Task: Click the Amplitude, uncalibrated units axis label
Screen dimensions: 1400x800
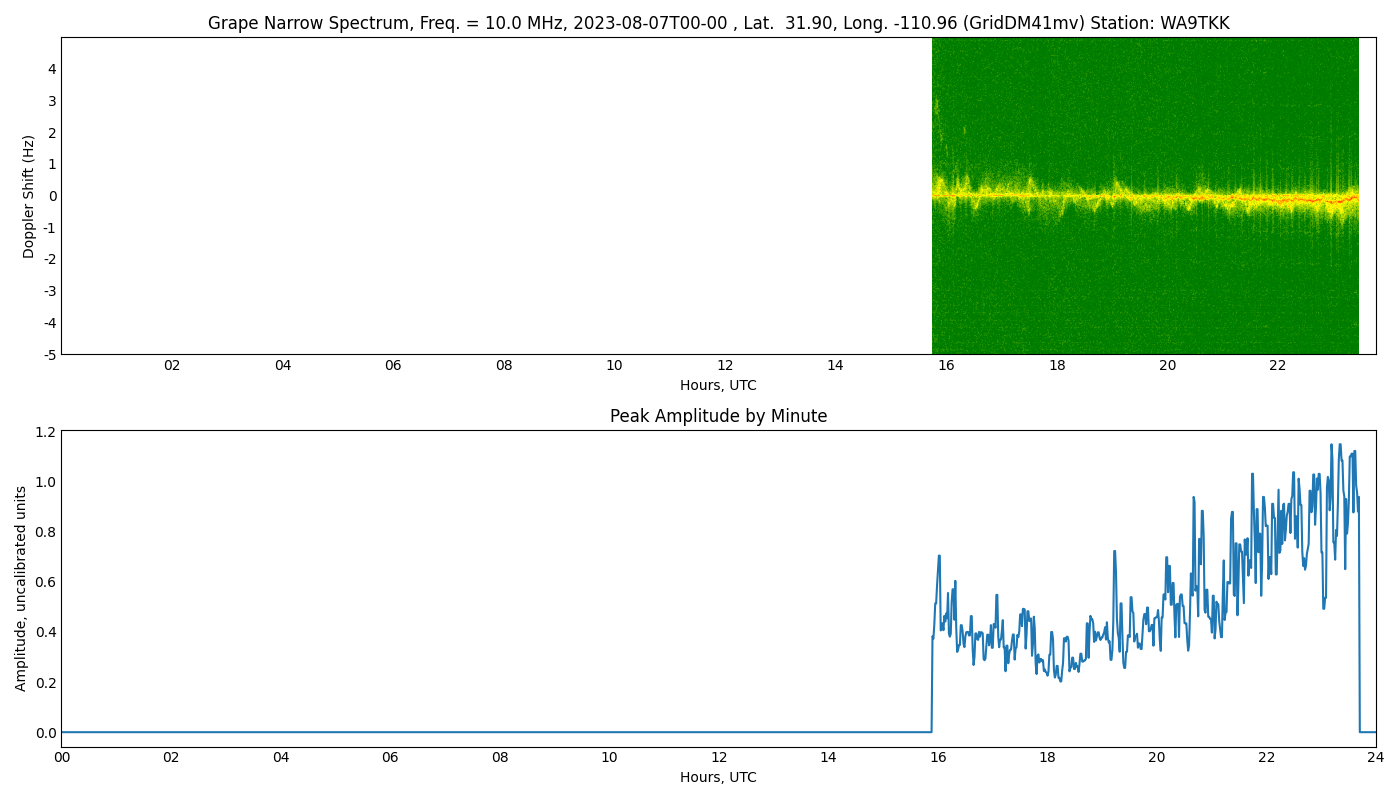Action: coord(21,588)
